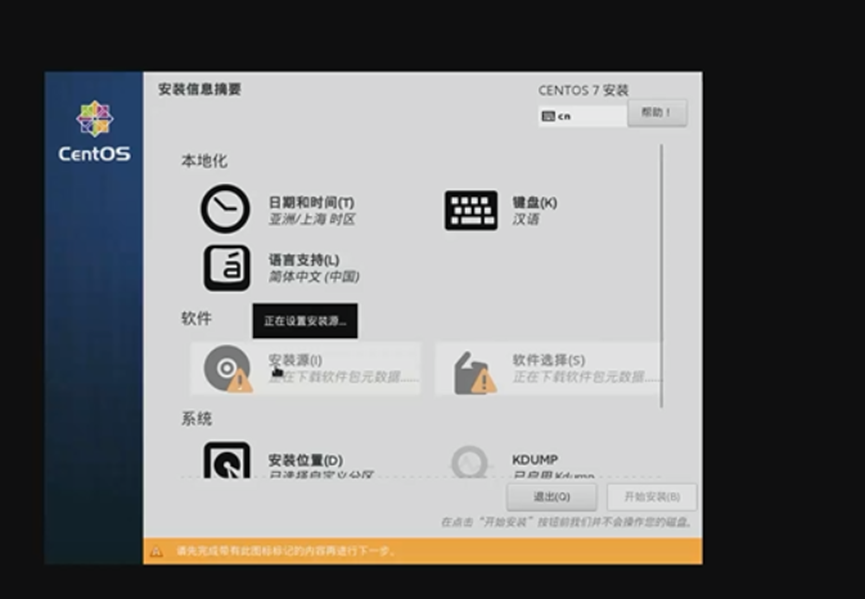865x599 pixels.
Task: Click the vertical scrollbar of the summary list
Action: tap(661, 276)
